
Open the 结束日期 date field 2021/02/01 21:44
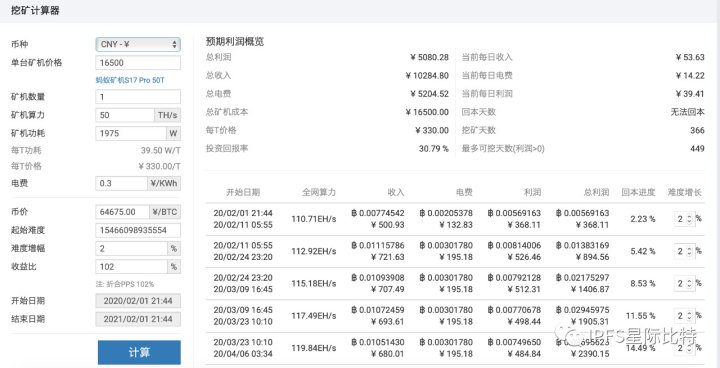[x=138, y=319]
